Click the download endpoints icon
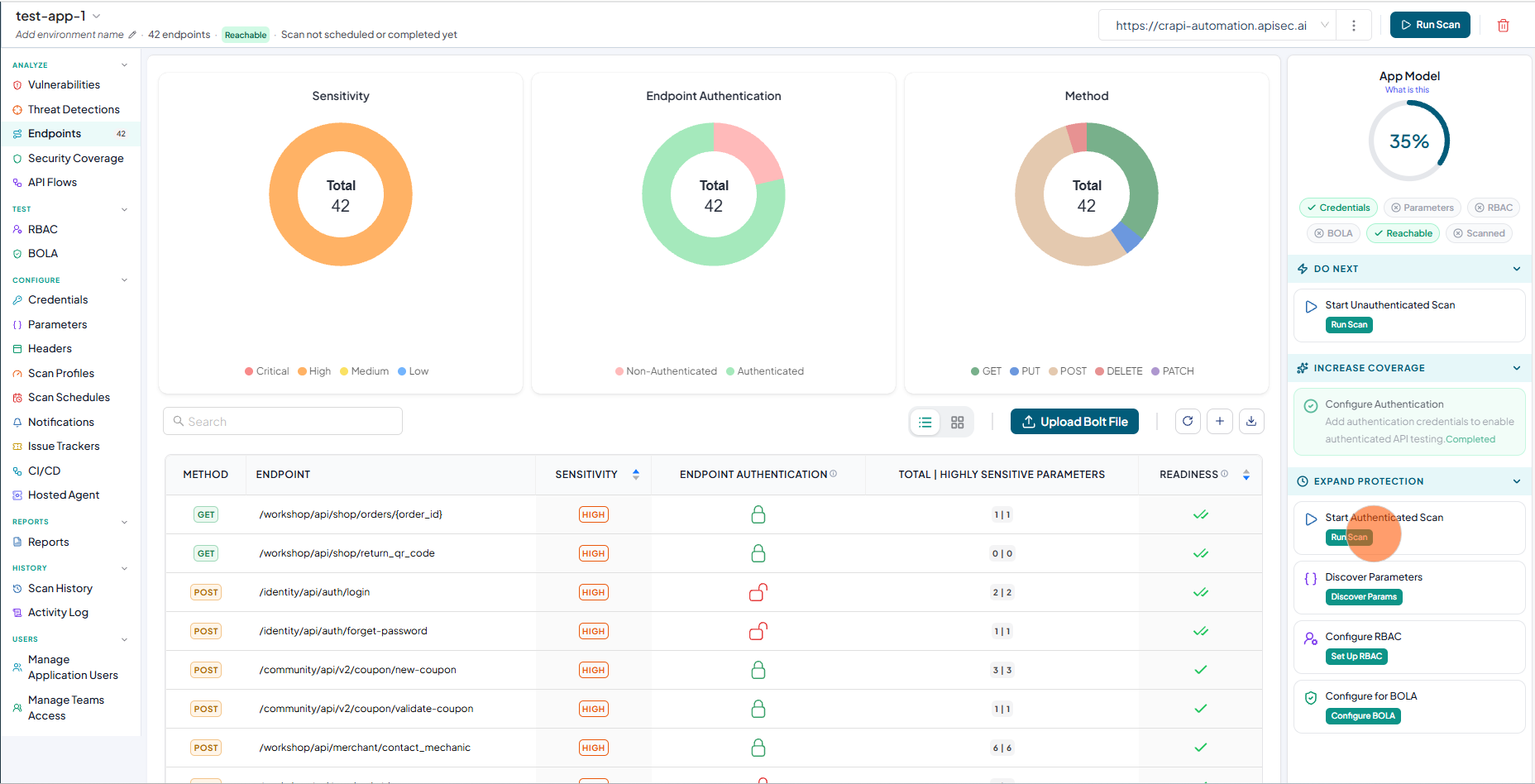 (x=1251, y=422)
